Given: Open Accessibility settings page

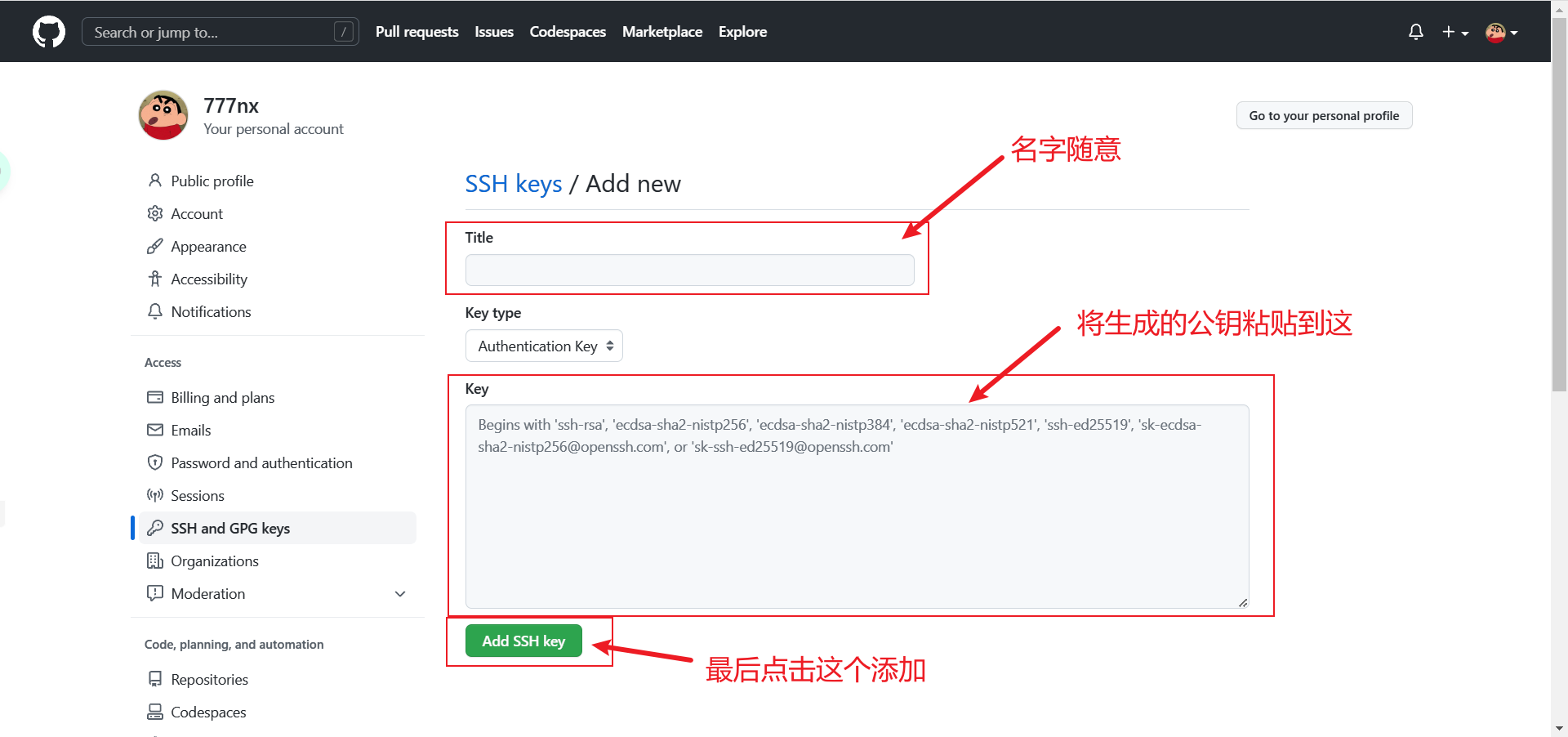Looking at the screenshot, I should point(209,279).
